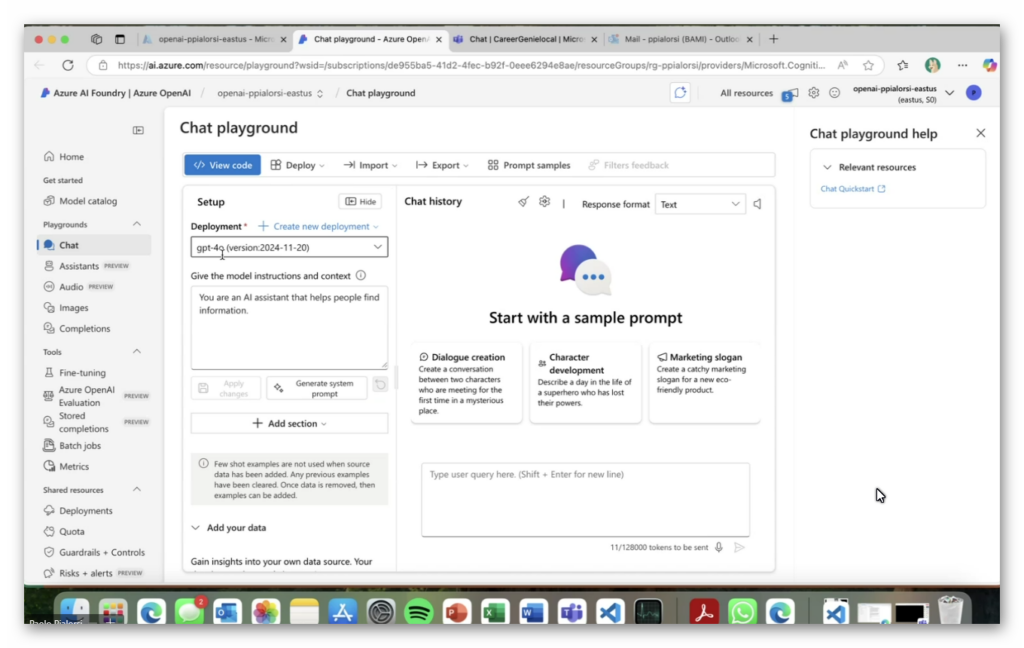
Task: Open the Images playground
Action: click(x=66, y=308)
